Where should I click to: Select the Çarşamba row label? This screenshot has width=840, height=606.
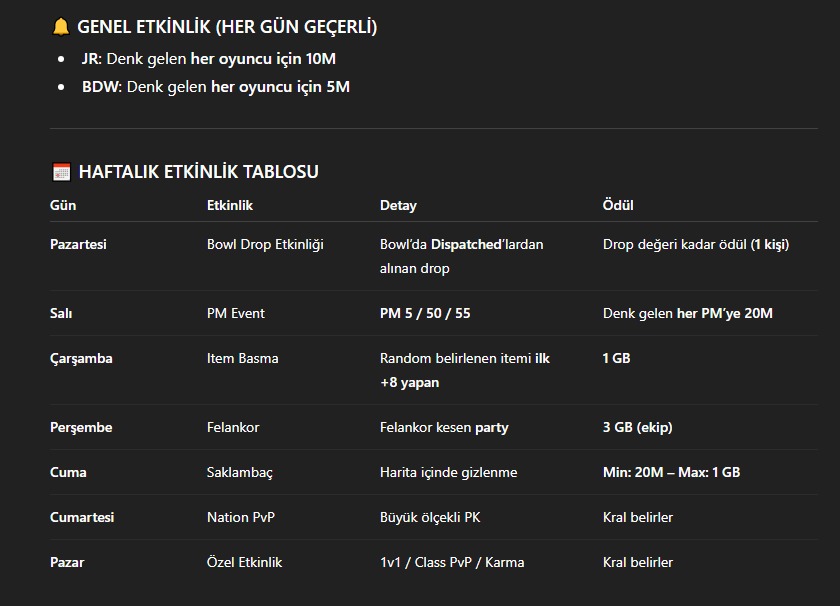pos(81,358)
